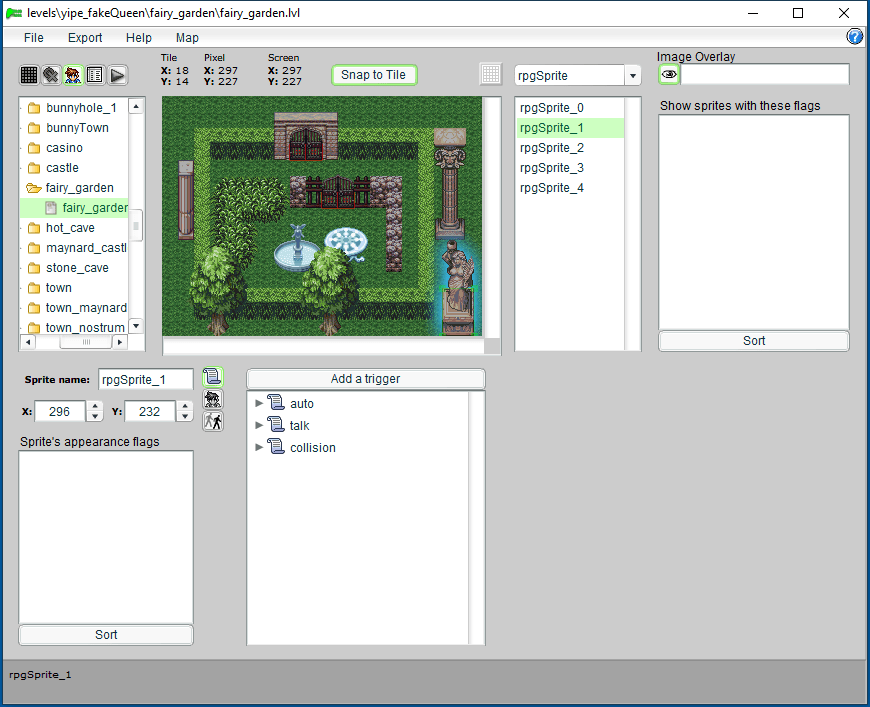
Task: Expand the collision trigger node
Action: point(260,448)
